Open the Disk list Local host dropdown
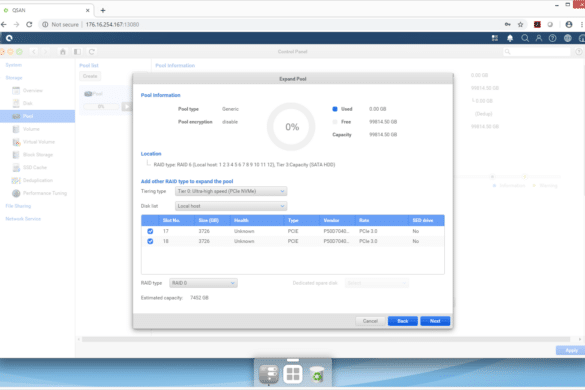585x390 pixels. point(231,206)
